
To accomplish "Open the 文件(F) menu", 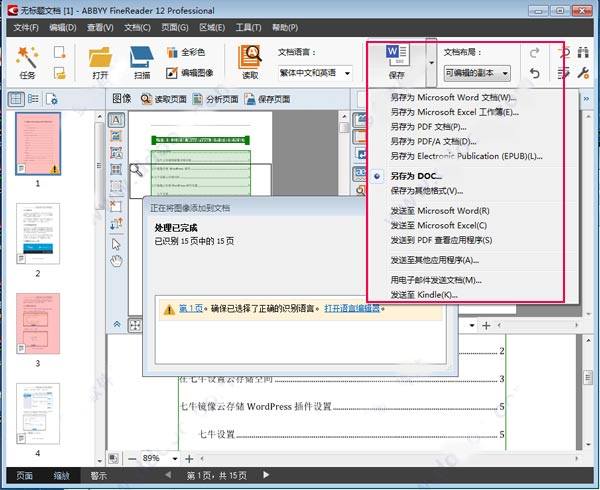I will tap(26, 28).
